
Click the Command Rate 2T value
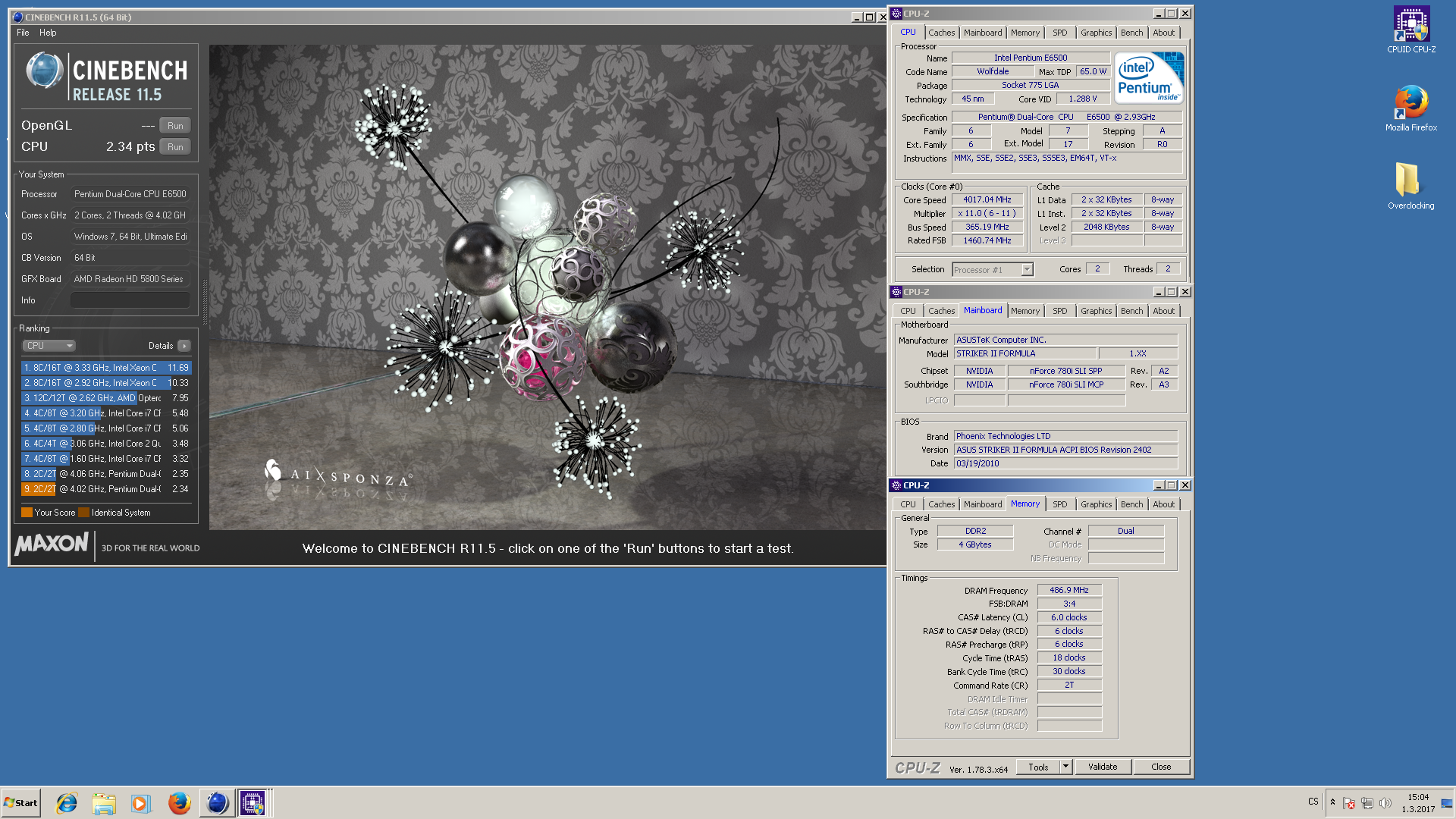point(1068,685)
